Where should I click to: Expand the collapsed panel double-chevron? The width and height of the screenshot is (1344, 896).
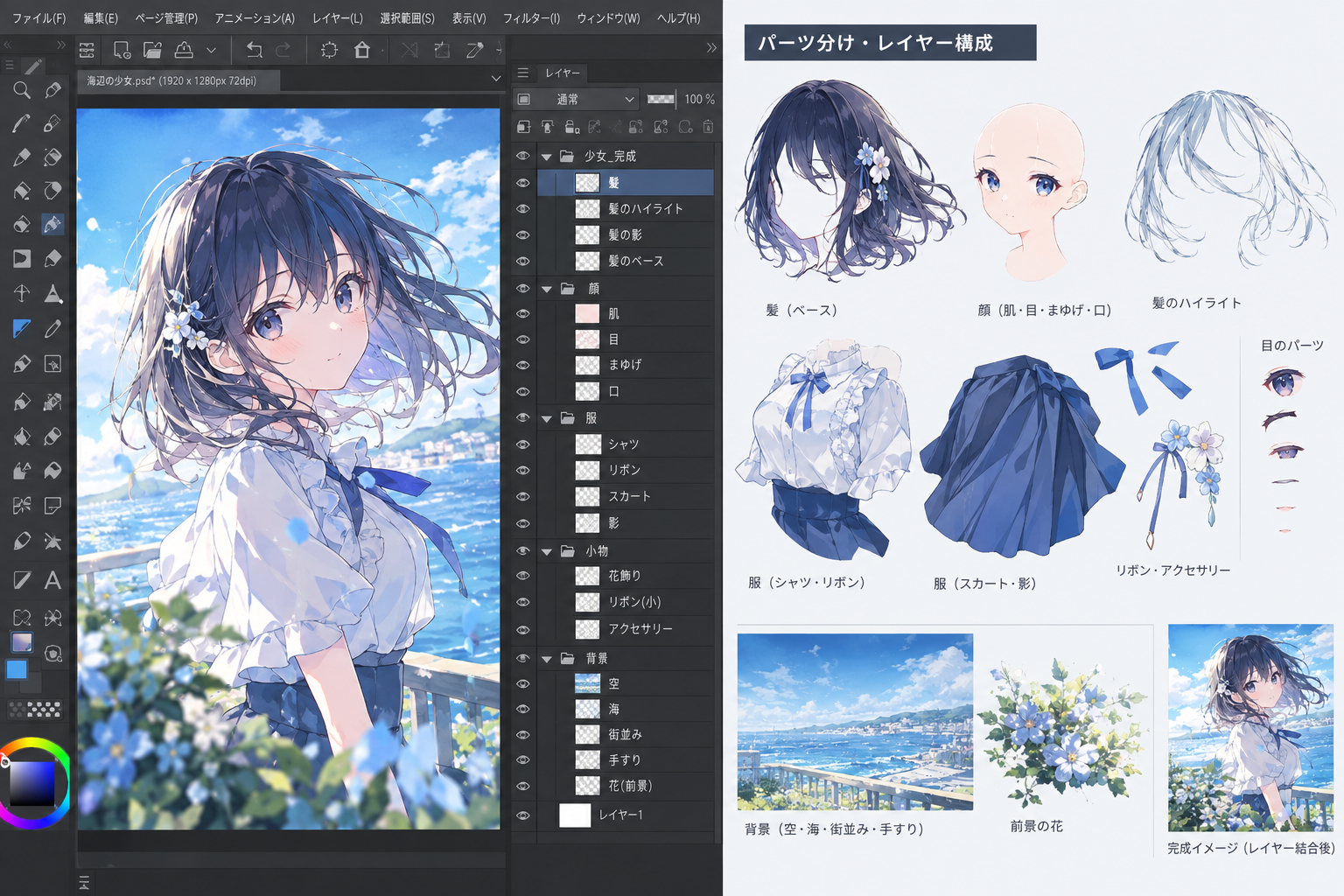711,48
